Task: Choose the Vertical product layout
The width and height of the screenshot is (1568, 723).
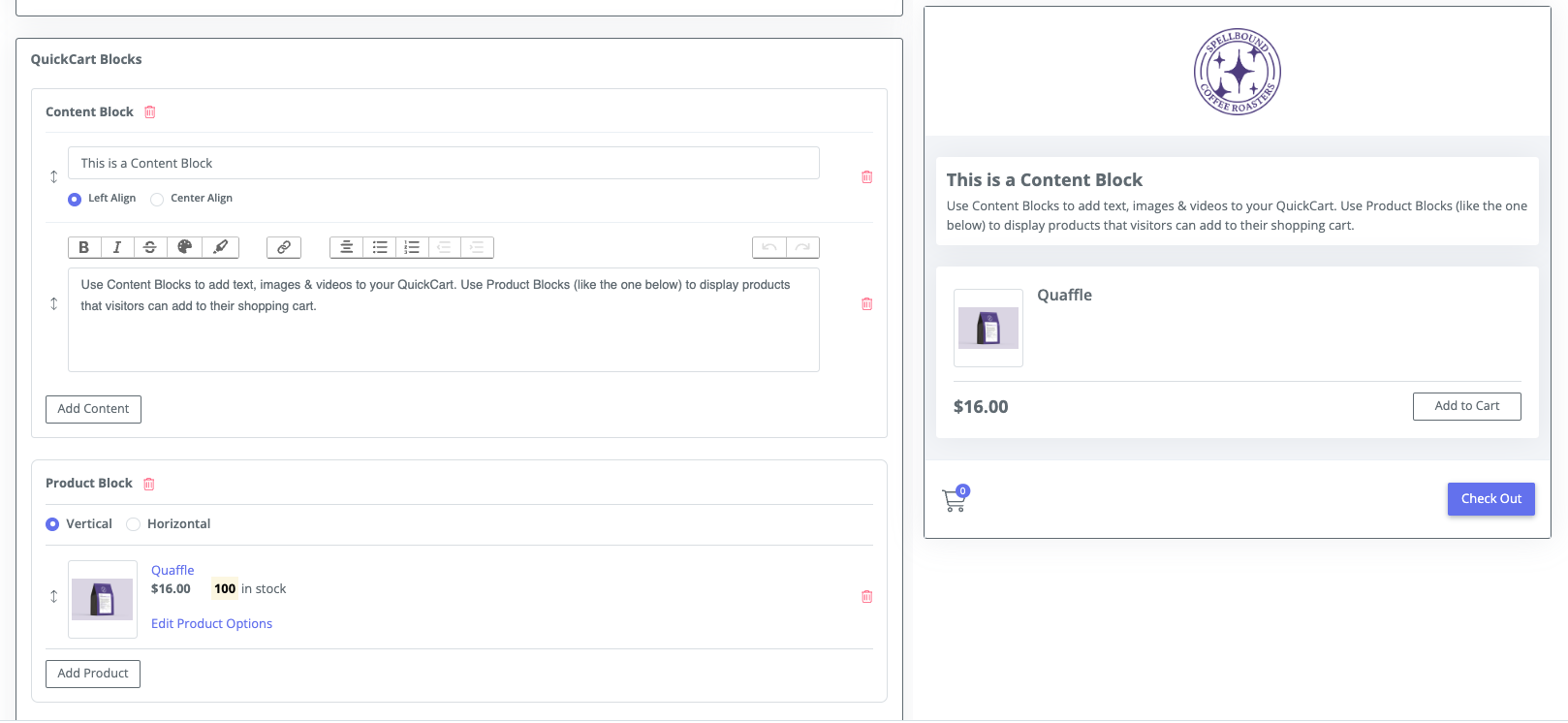Action: (52, 524)
